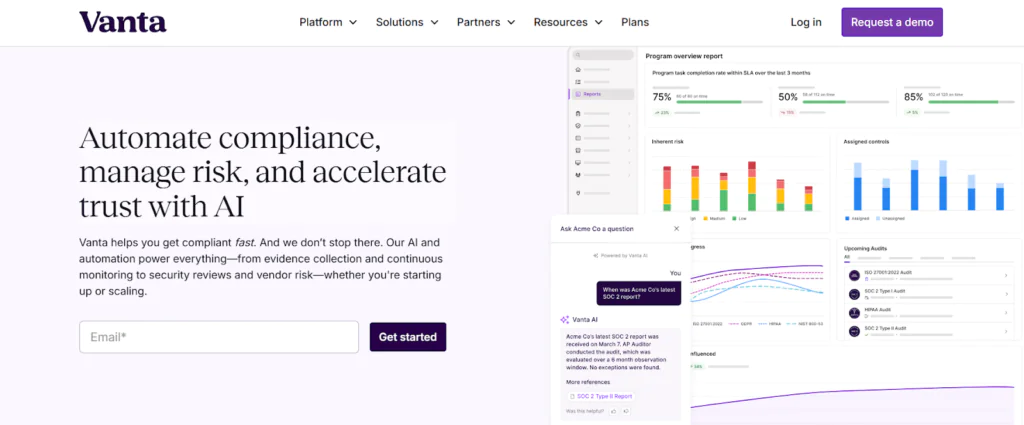Expand the HIPAA Audit row chevron
Screen dimensions: 1024x425
pos(1006,313)
